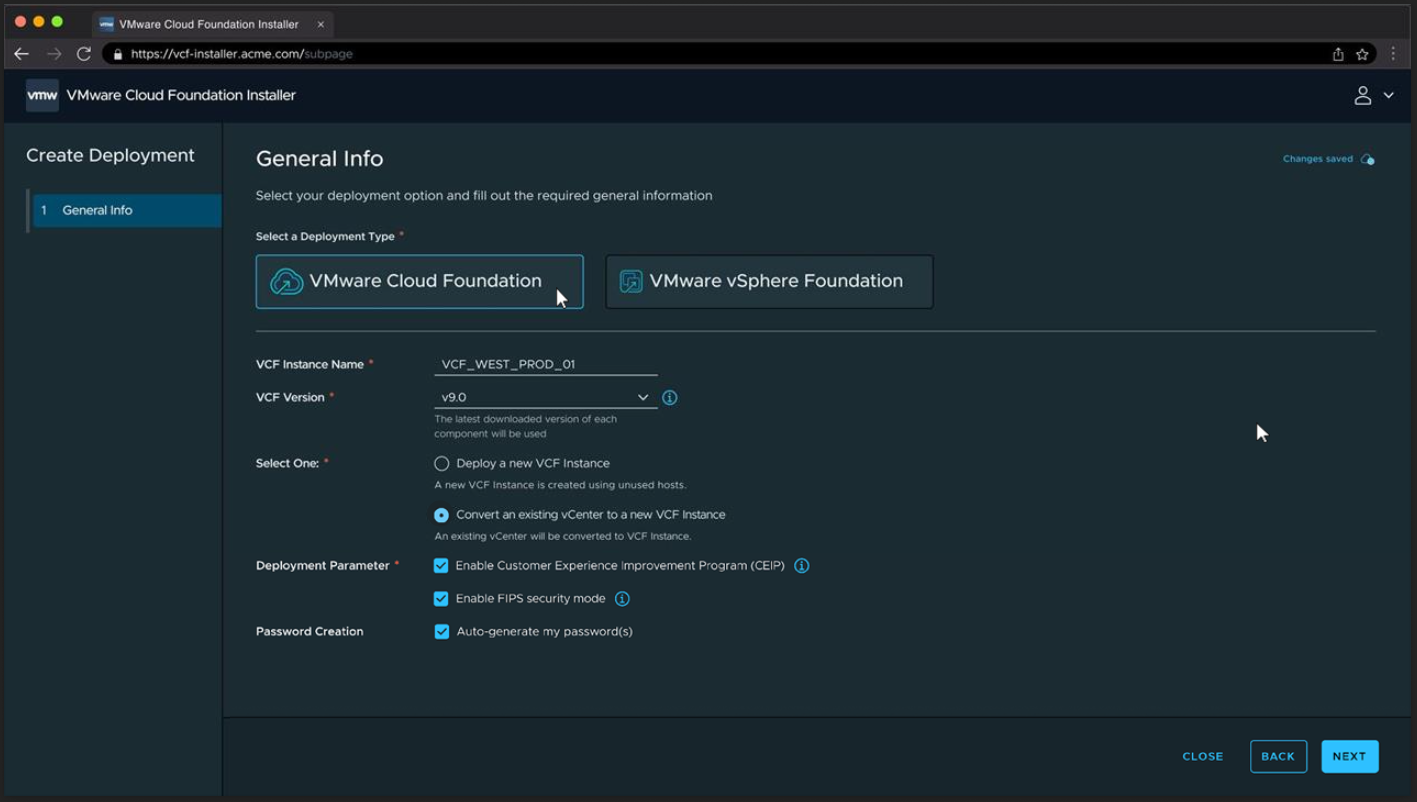This screenshot has width=1417, height=802.
Task: Select Convert an existing vCenter radio
Action: click(x=441, y=515)
